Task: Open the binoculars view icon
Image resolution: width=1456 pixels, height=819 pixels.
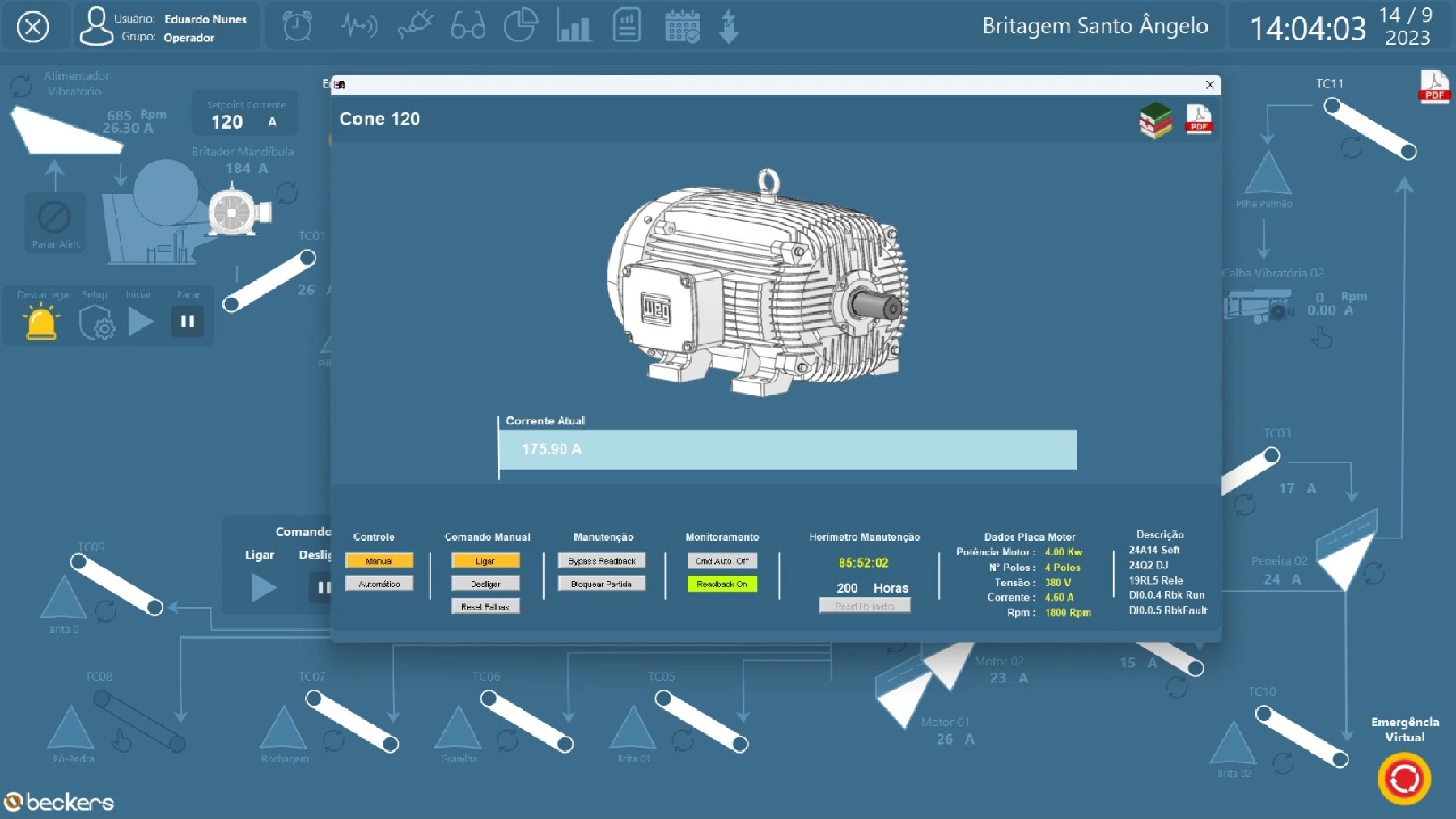Action: 468,26
